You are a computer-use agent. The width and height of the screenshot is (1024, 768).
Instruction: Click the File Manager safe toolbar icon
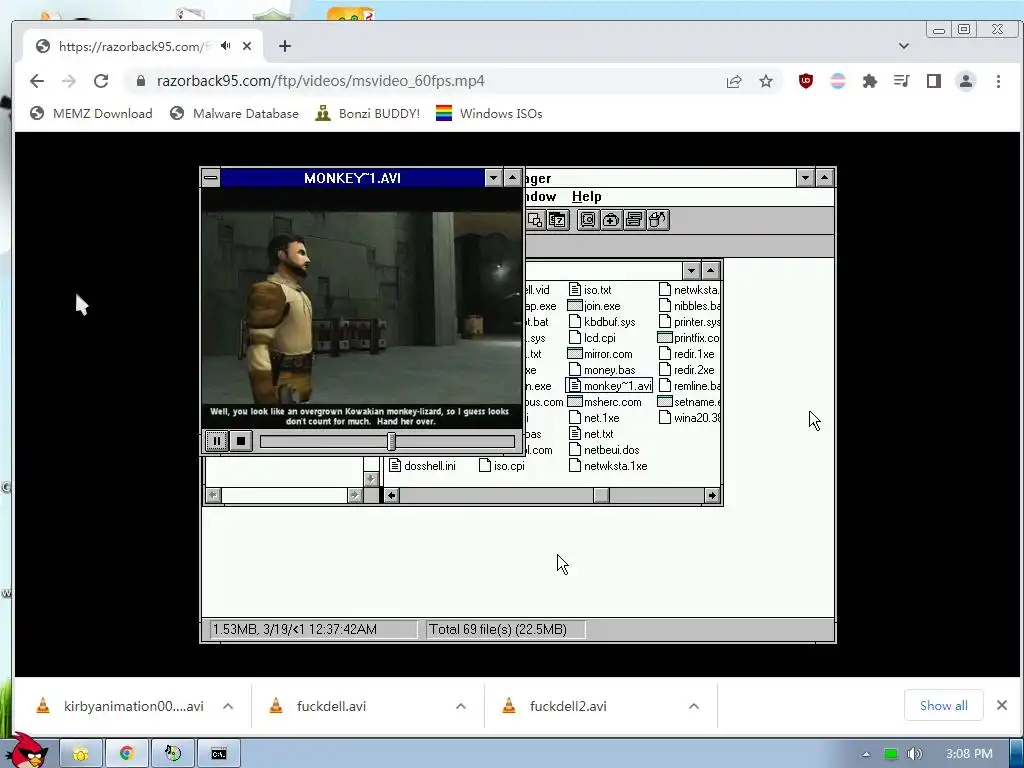pyautogui.click(x=588, y=220)
